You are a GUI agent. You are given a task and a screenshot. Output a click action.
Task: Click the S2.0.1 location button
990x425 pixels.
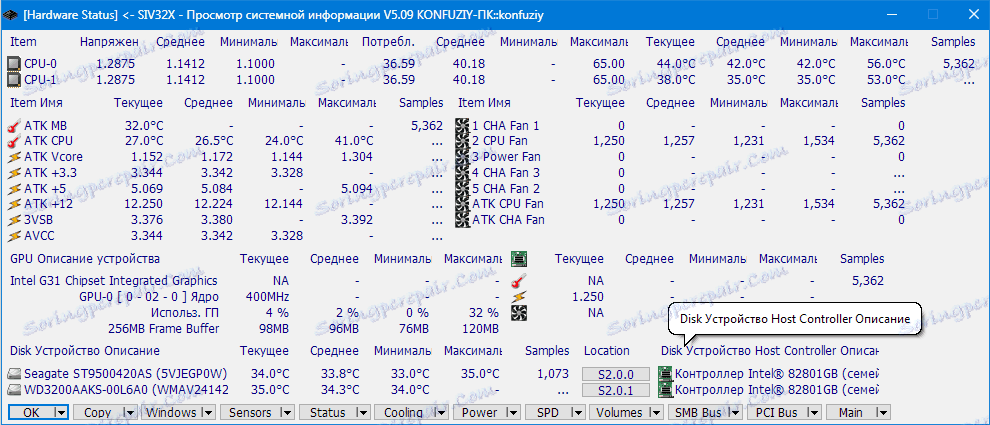(x=616, y=390)
